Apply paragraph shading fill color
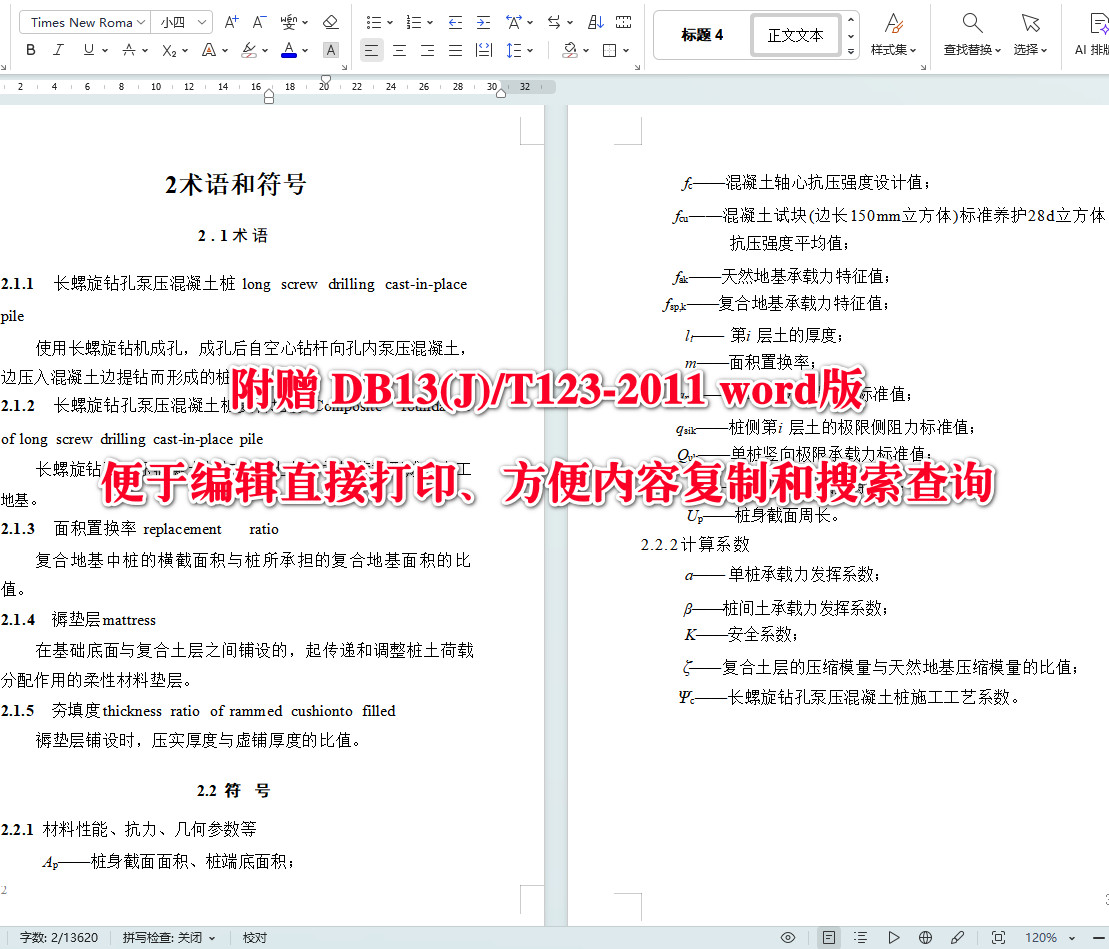Image resolution: width=1109 pixels, height=949 pixels. coord(569,50)
